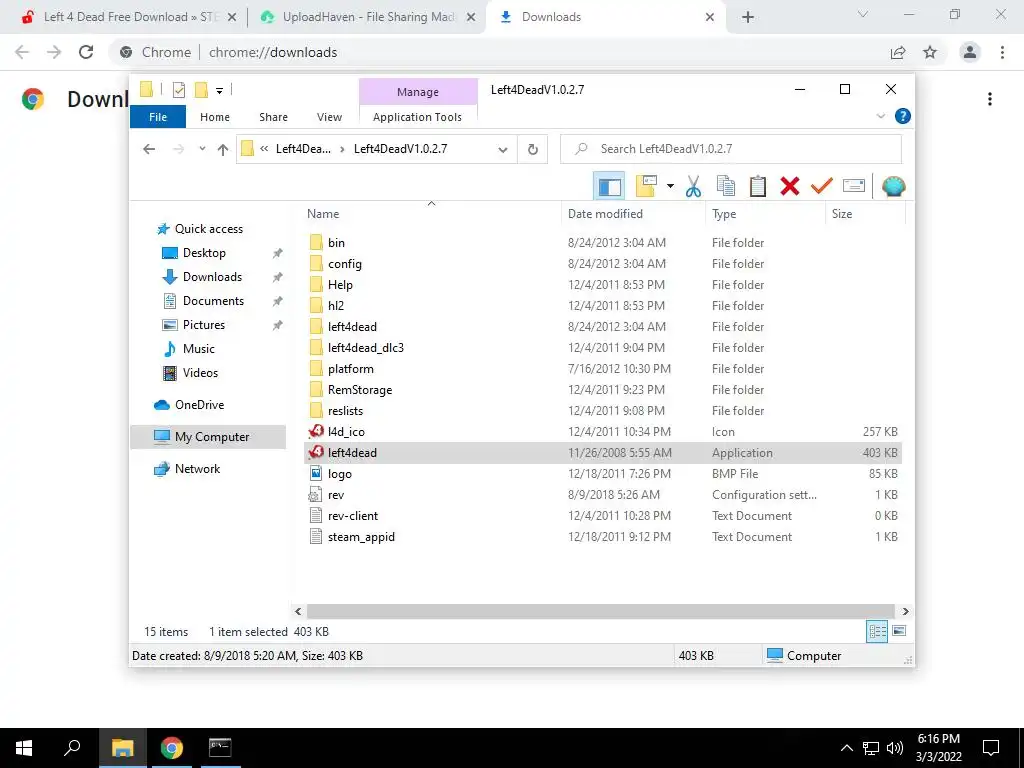Viewport: 1024px width, 768px height.
Task: Select Quick access in navigation pane
Action: click(209, 229)
